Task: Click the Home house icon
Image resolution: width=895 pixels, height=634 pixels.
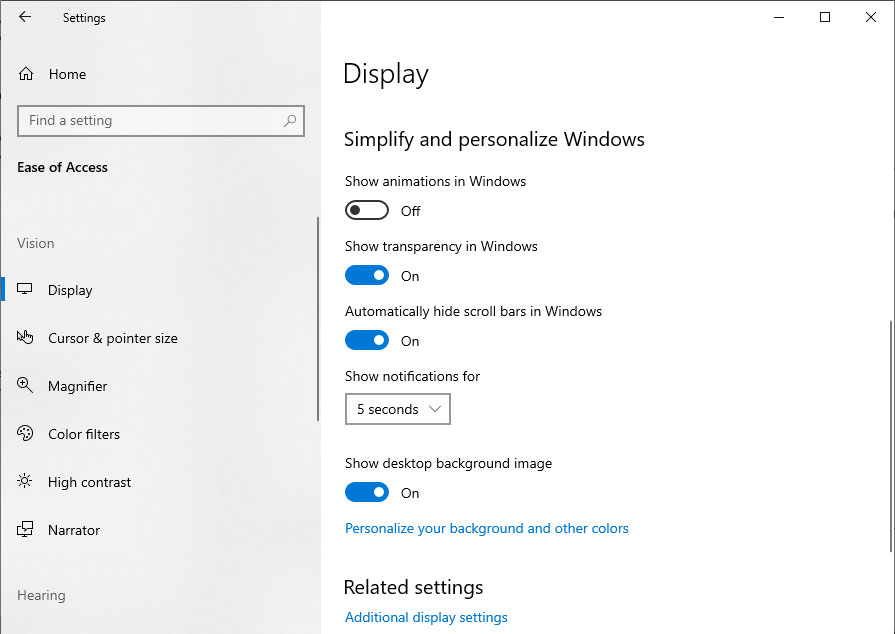Action: (x=26, y=74)
